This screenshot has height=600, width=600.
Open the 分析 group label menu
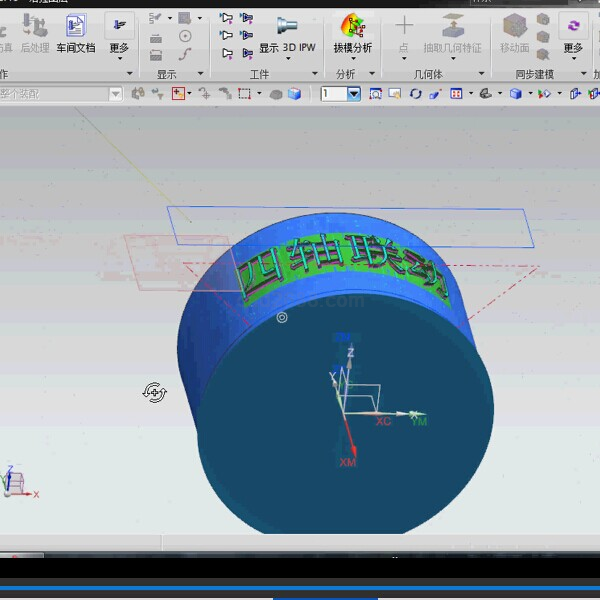point(346,74)
